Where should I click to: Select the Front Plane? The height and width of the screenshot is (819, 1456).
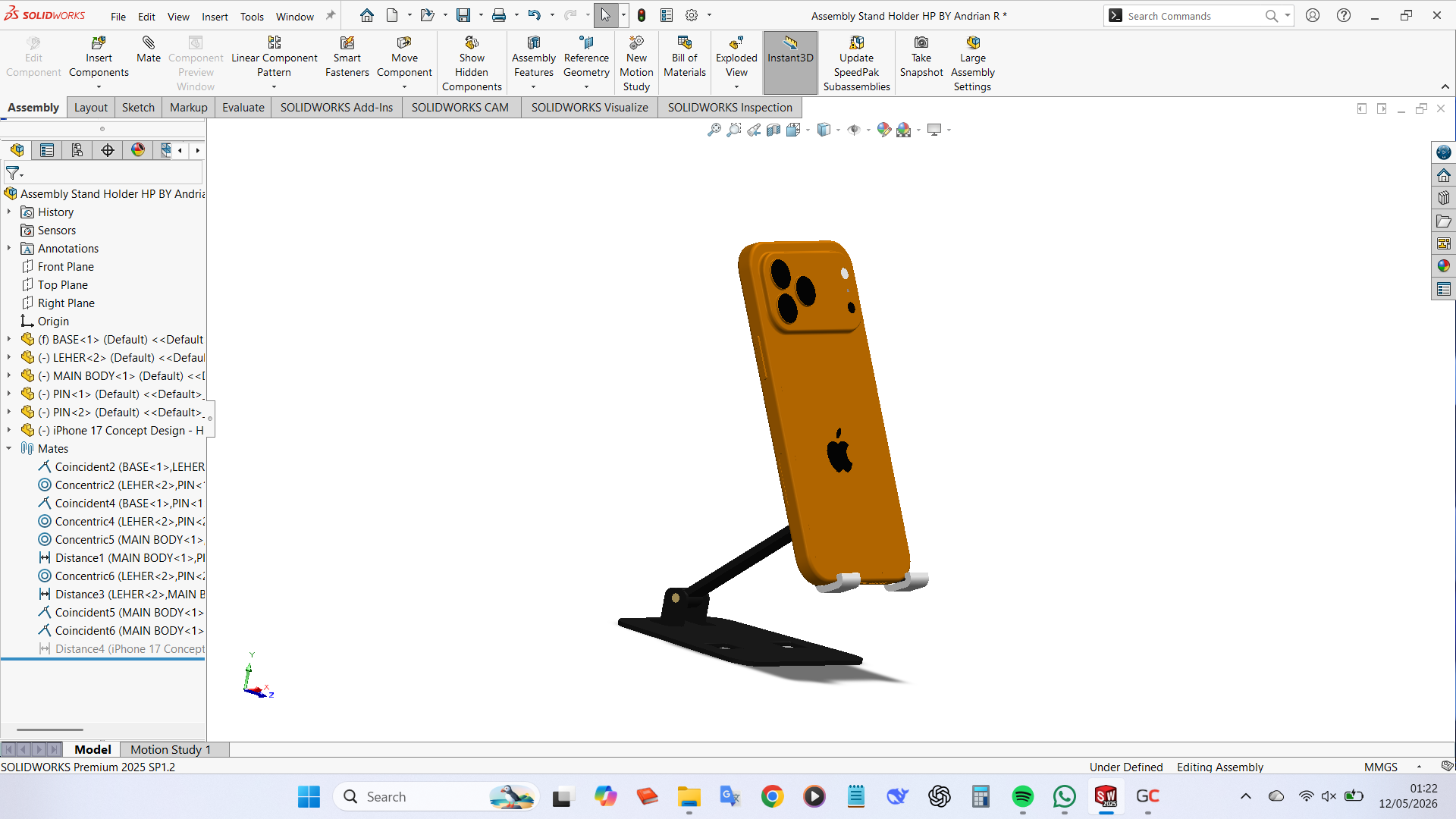[x=66, y=267]
